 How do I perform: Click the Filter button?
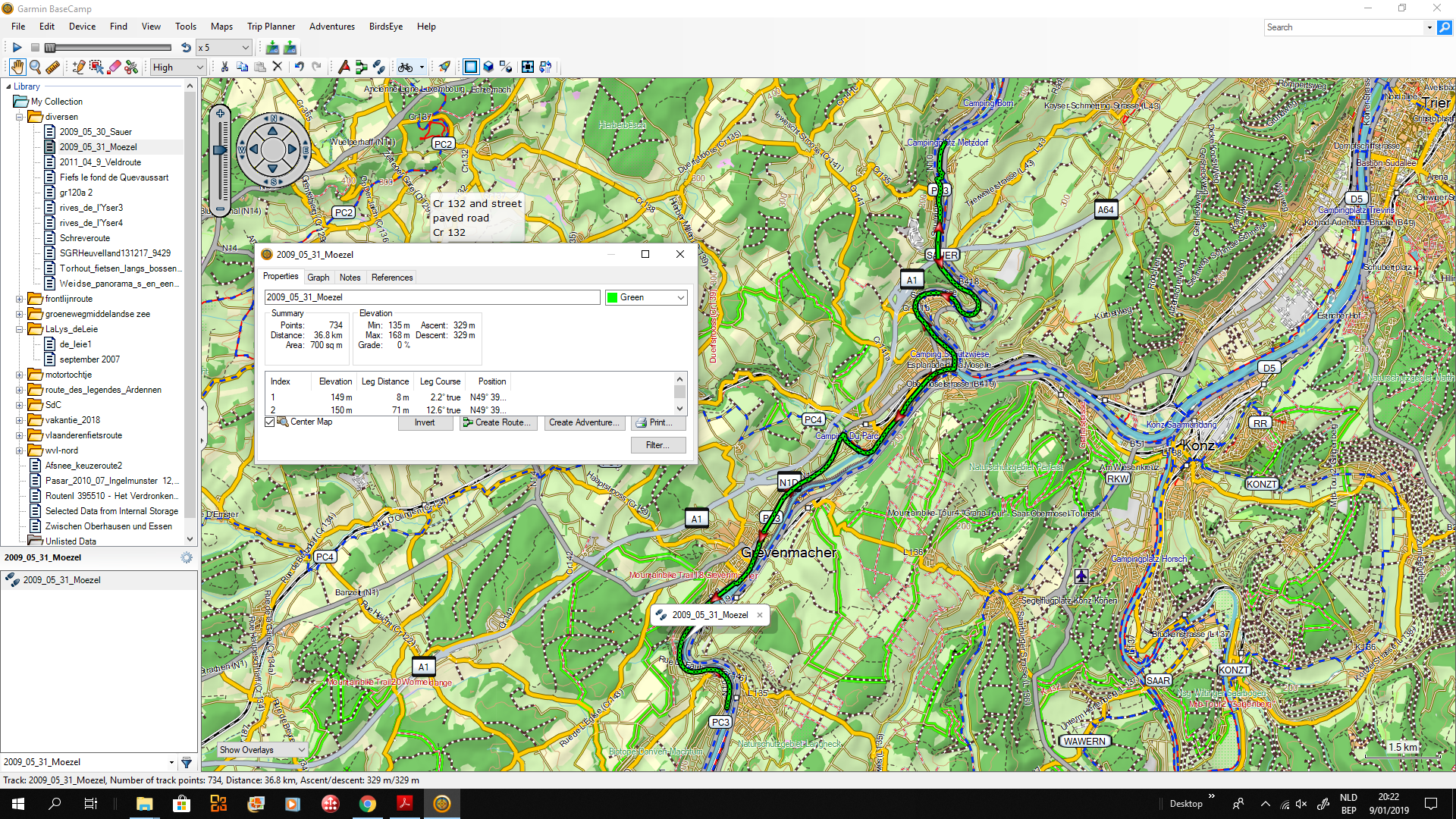pos(658,446)
